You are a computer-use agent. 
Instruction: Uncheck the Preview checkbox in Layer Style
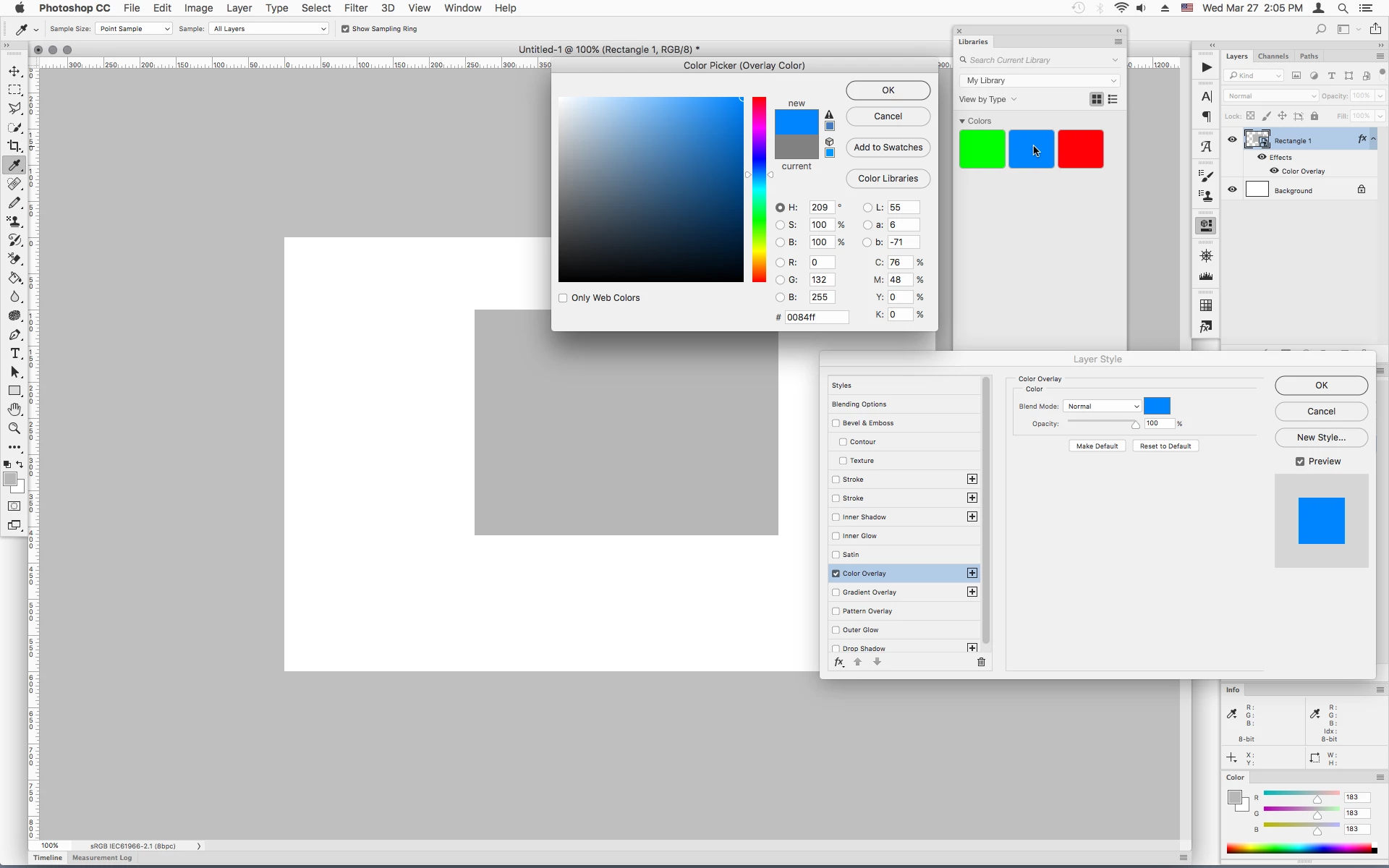pos(1300,461)
